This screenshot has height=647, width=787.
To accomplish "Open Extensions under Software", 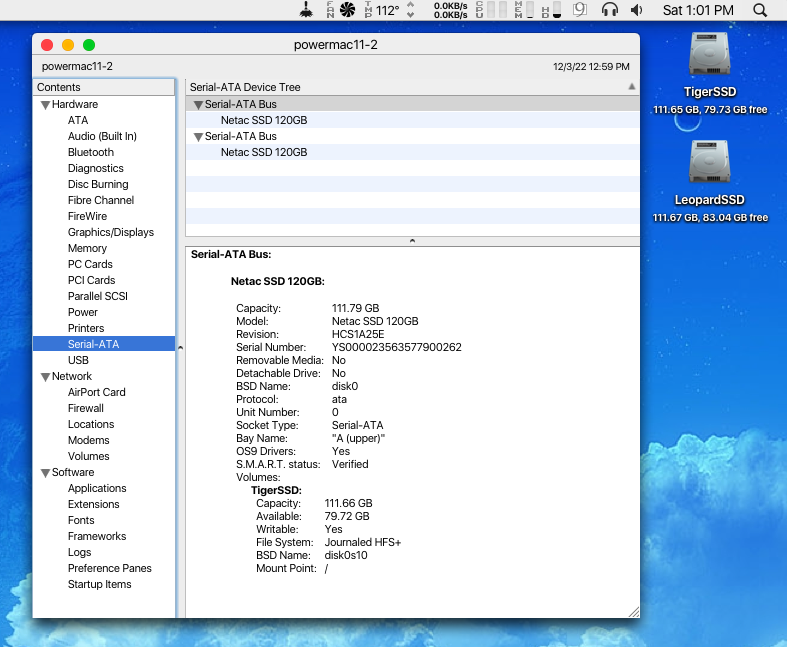I will pos(93,504).
